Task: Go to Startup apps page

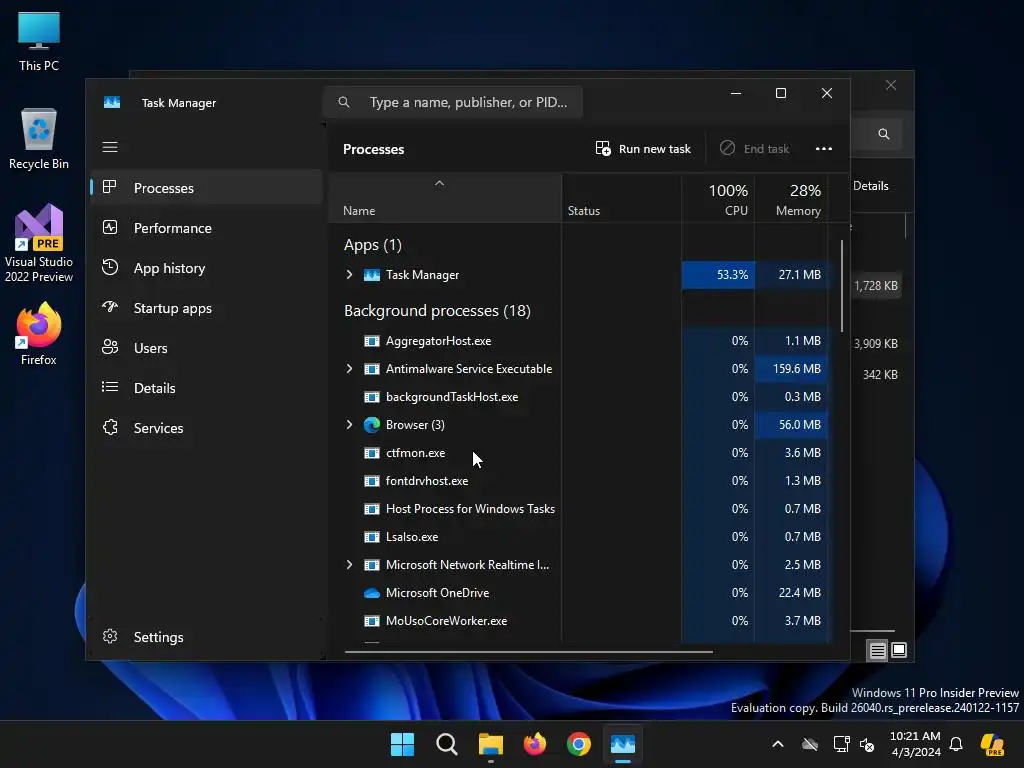Action: [206, 308]
